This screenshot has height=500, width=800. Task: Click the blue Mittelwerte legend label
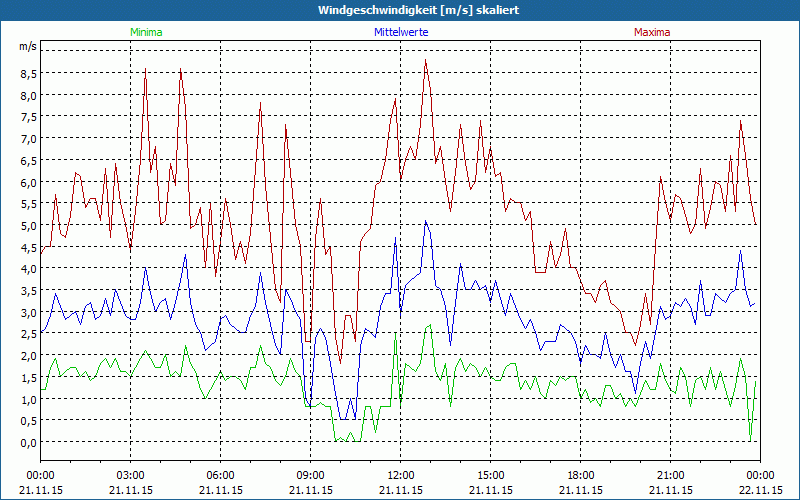click(401, 32)
